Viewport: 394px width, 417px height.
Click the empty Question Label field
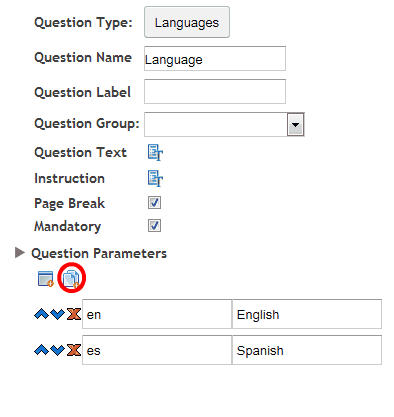coord(215,91)
